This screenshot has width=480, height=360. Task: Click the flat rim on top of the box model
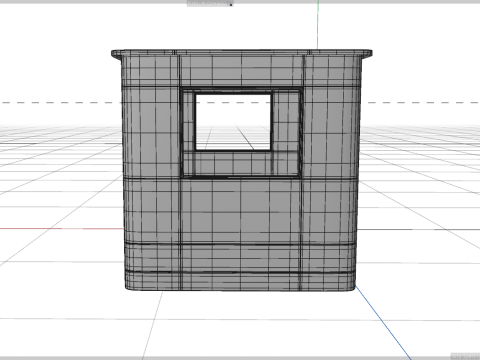point(241,52)
